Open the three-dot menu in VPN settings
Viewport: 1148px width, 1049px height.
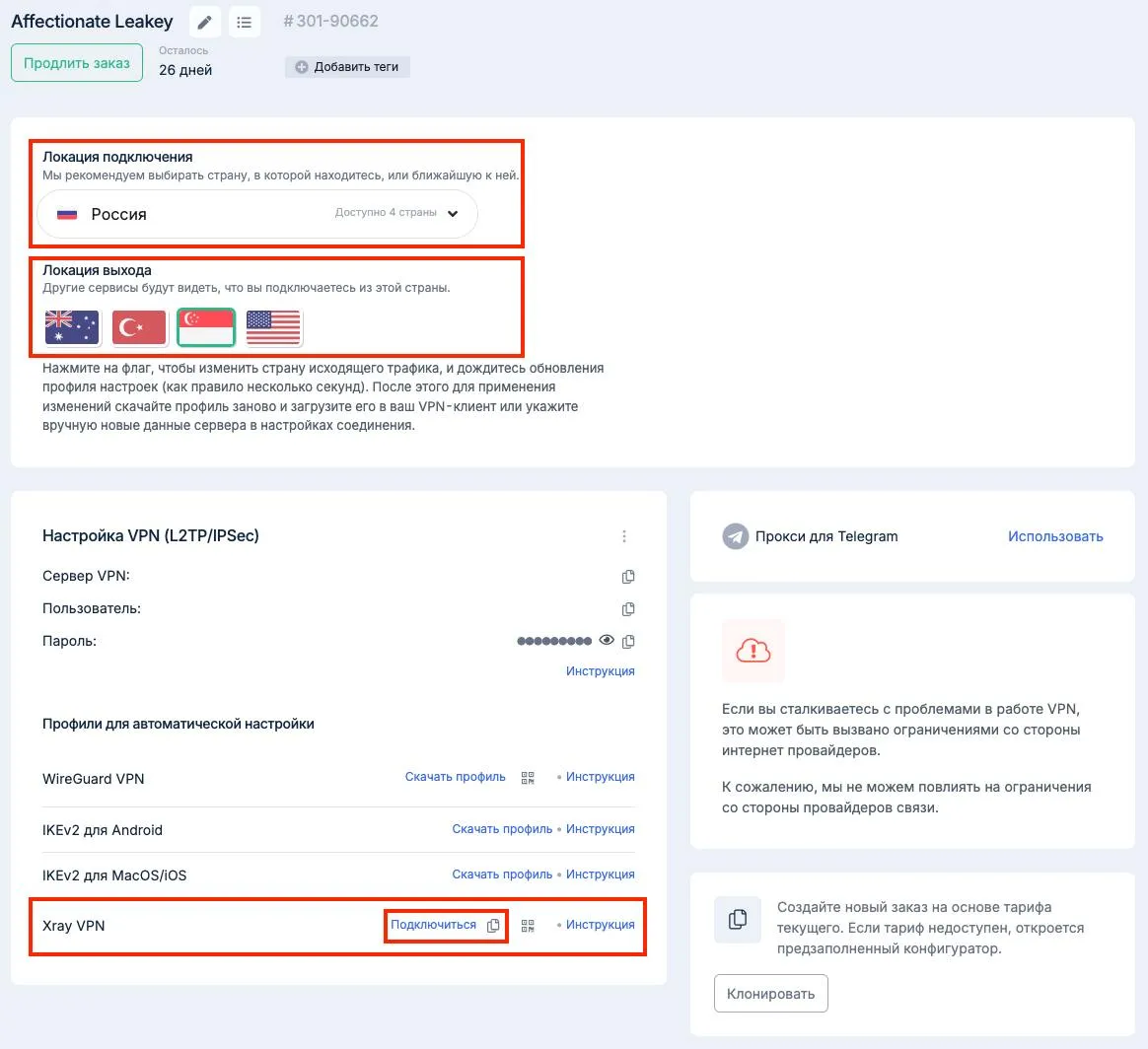[624, 536]
